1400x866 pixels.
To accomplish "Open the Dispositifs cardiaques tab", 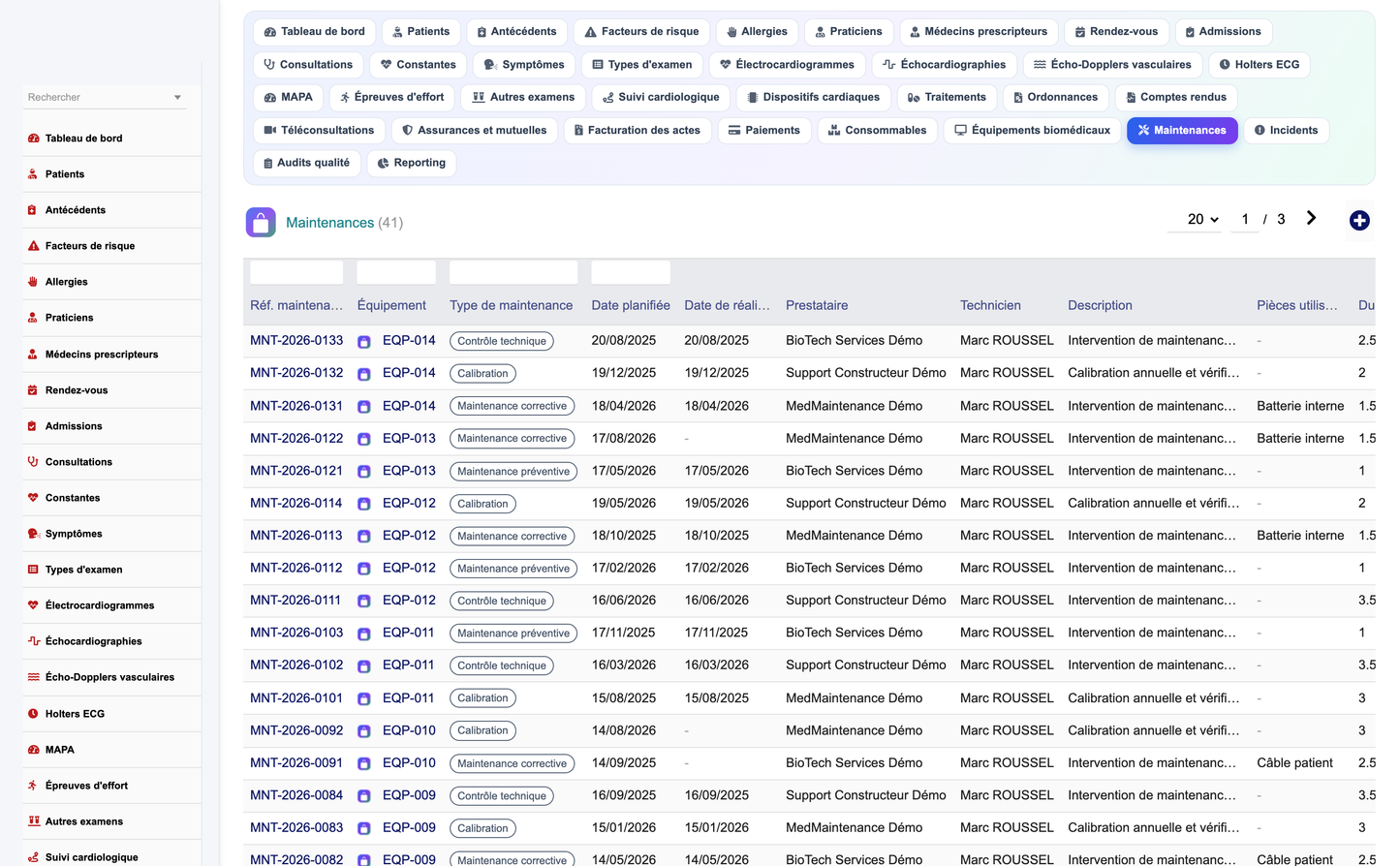I will coord(814,98).
